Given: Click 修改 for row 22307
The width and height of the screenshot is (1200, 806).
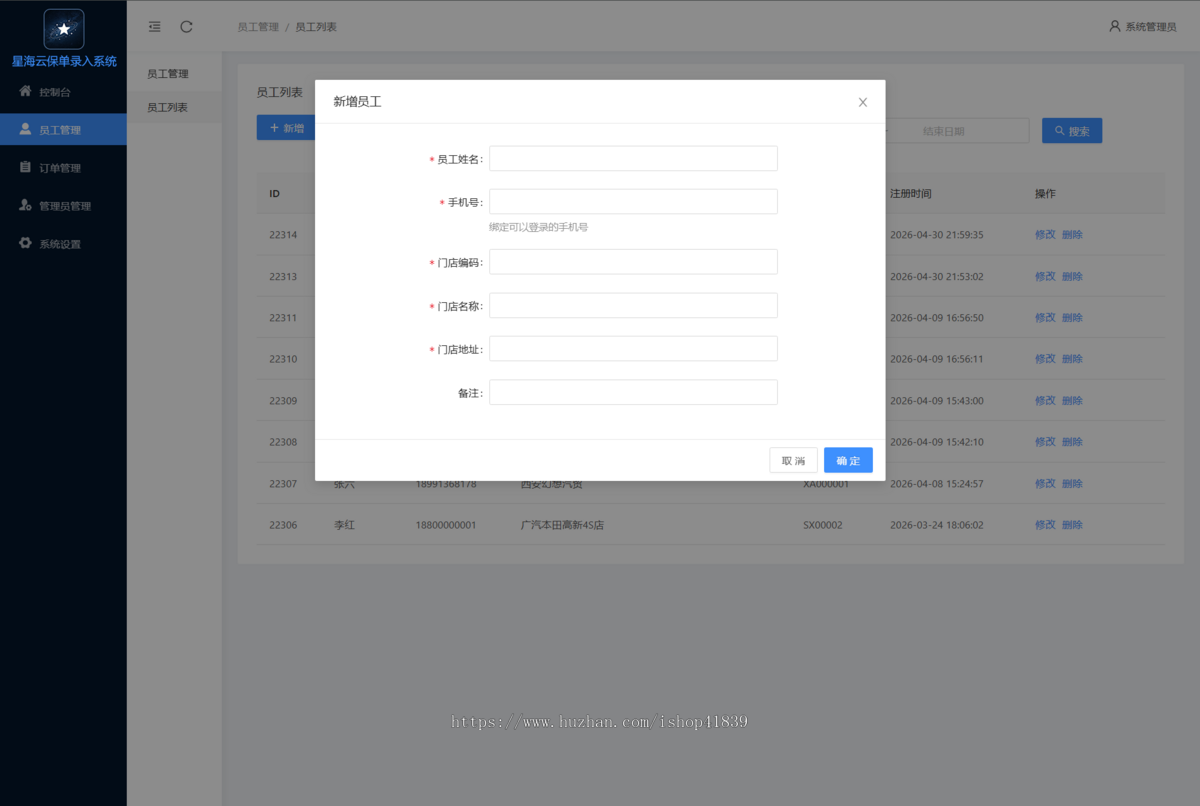Looking at the screenshot, I should click(x=1045, y=484).
